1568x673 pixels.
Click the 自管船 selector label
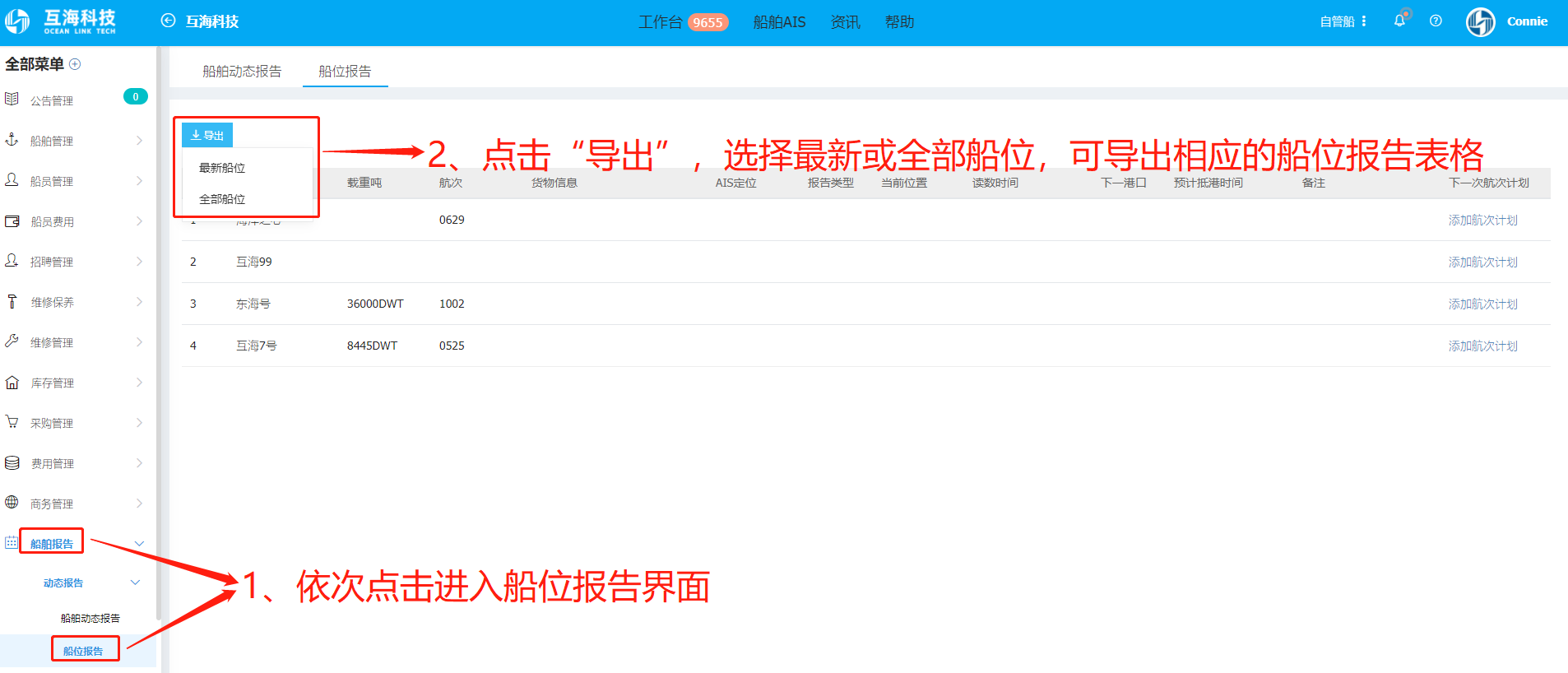[1337, 21]
